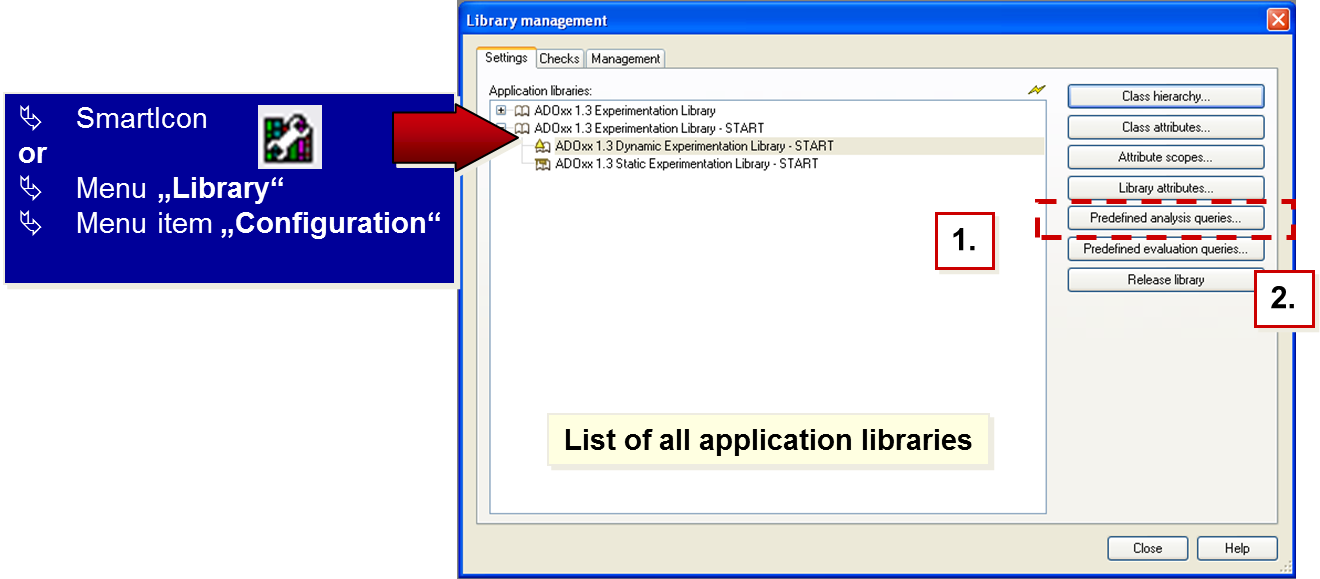Click the Dynamic Experimentation Library - START icon
The width and height of the screenshot is (1320, 579).
click(543, 146)
